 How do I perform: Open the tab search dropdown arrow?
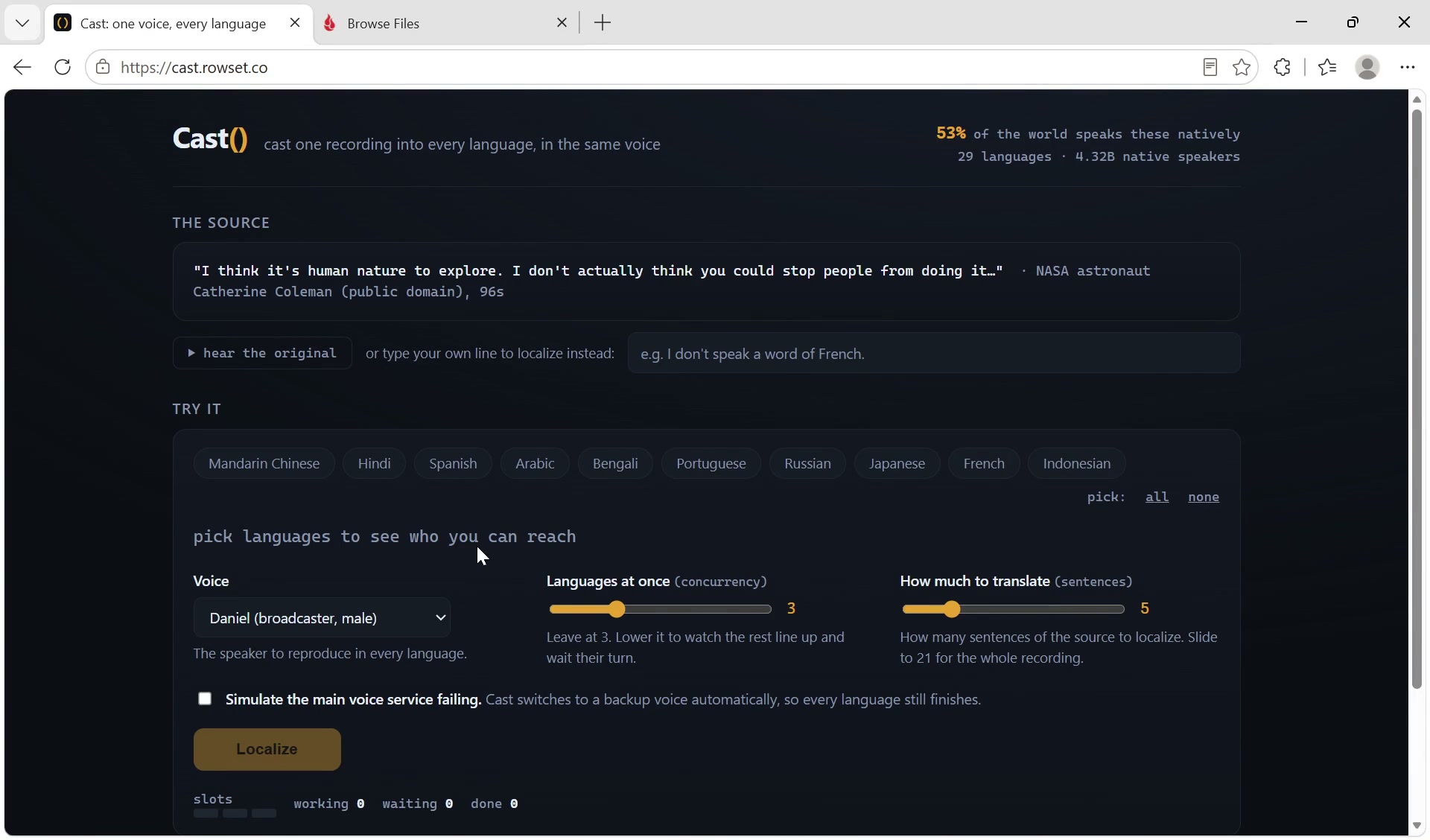tap(22, 23)
